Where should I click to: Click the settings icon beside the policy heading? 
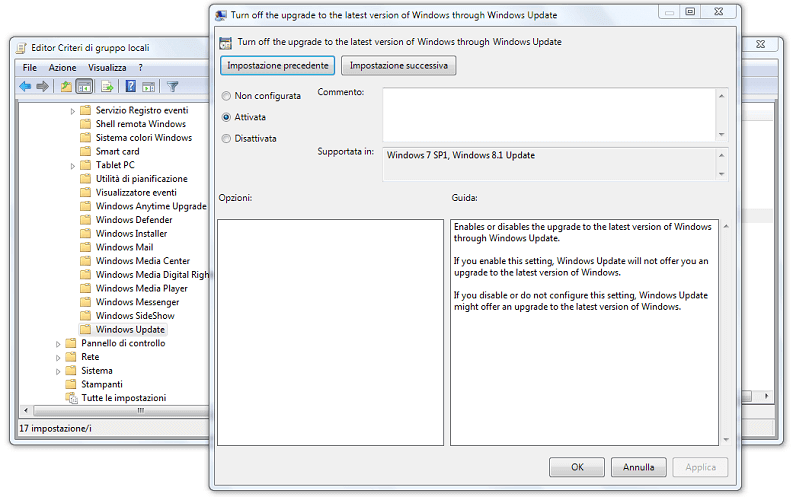point(225,42)
